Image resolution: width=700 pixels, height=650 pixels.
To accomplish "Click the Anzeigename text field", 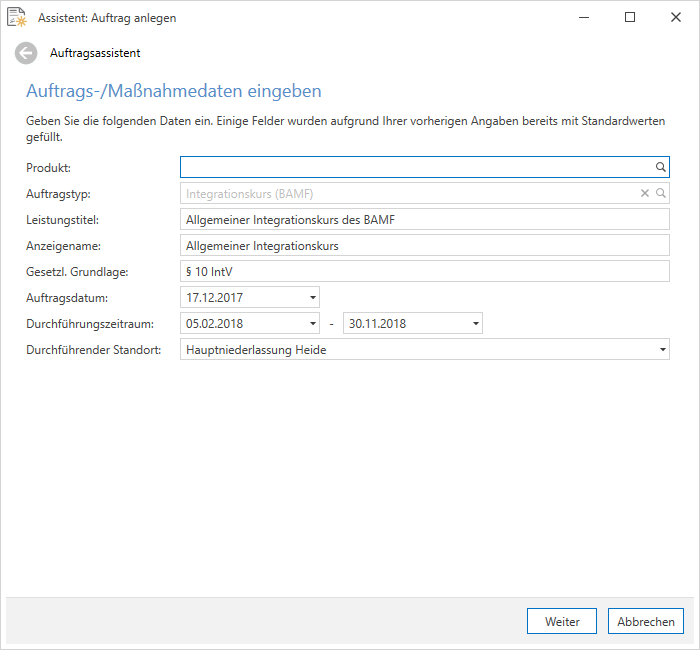I will [425, 245].
